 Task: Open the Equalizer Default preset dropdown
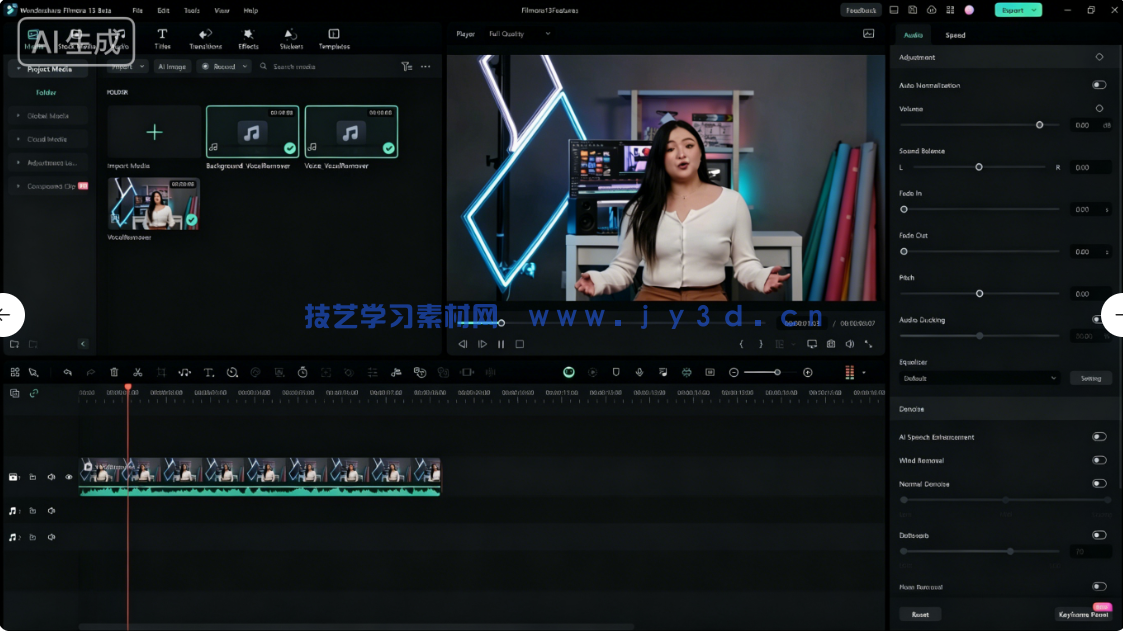tap(978, 378)
